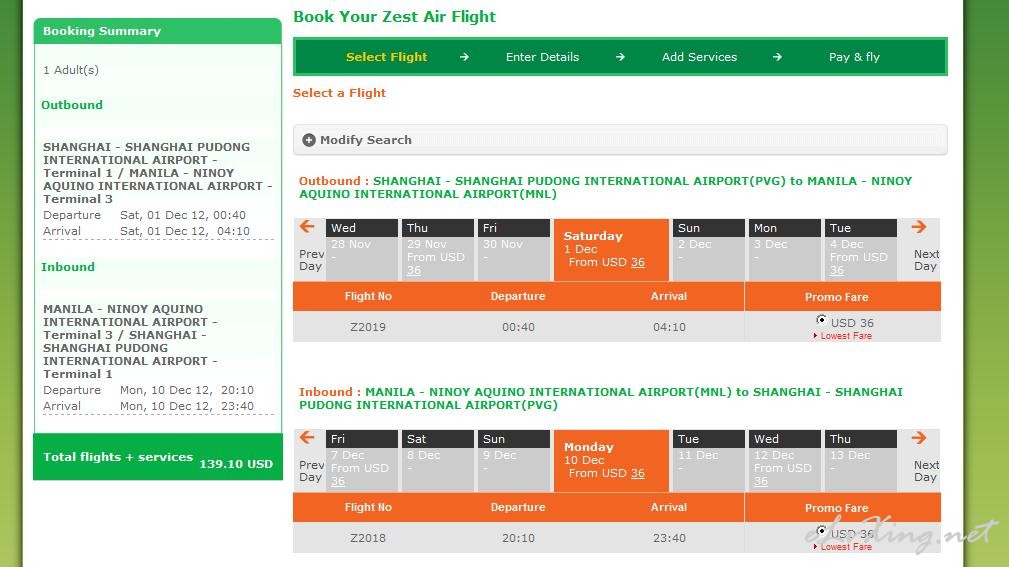Click the arrow after the Add Services step
This screenshot has width=1009, height=567.
point(777,57)
